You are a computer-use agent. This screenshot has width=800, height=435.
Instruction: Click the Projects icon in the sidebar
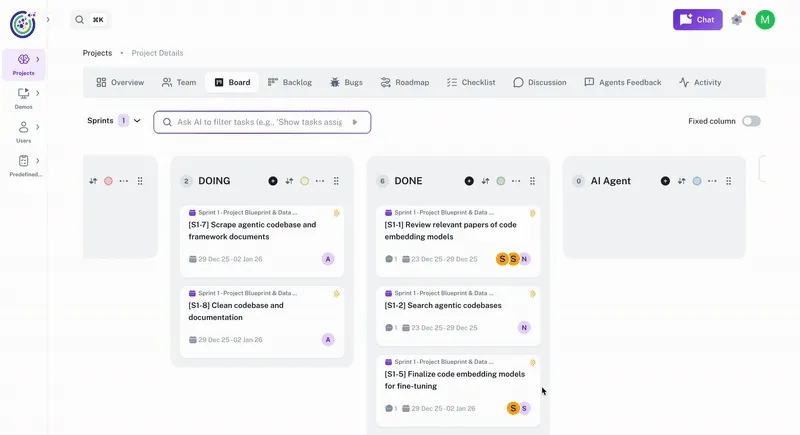pyautogui.click(x=23, y=60)
